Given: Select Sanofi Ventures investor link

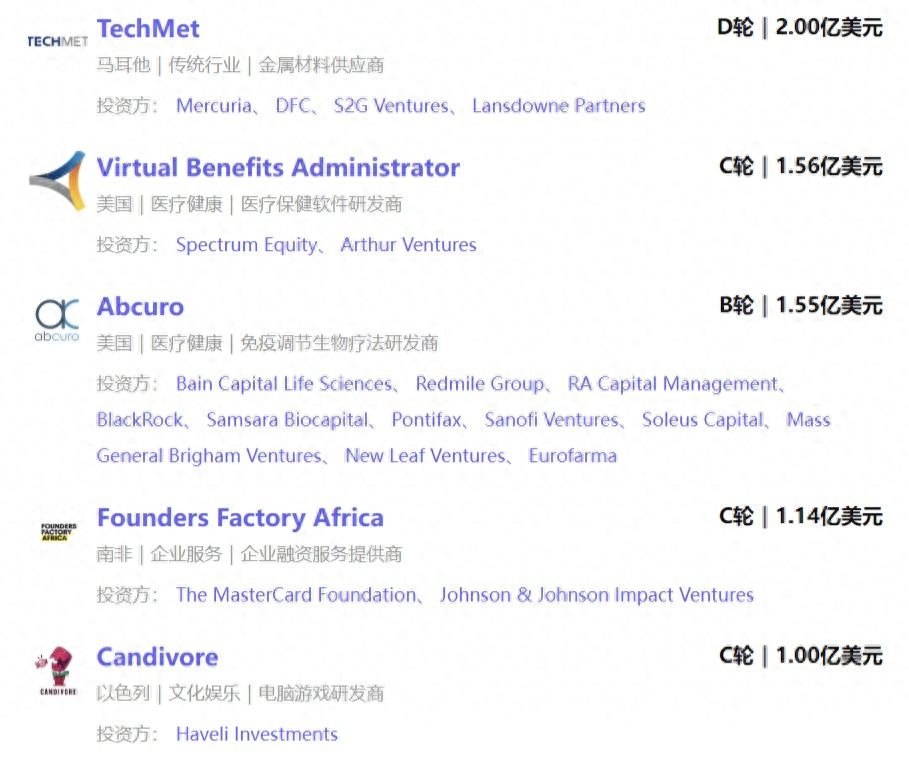Looking at the screenshot, I should click(x=549, y=420).
